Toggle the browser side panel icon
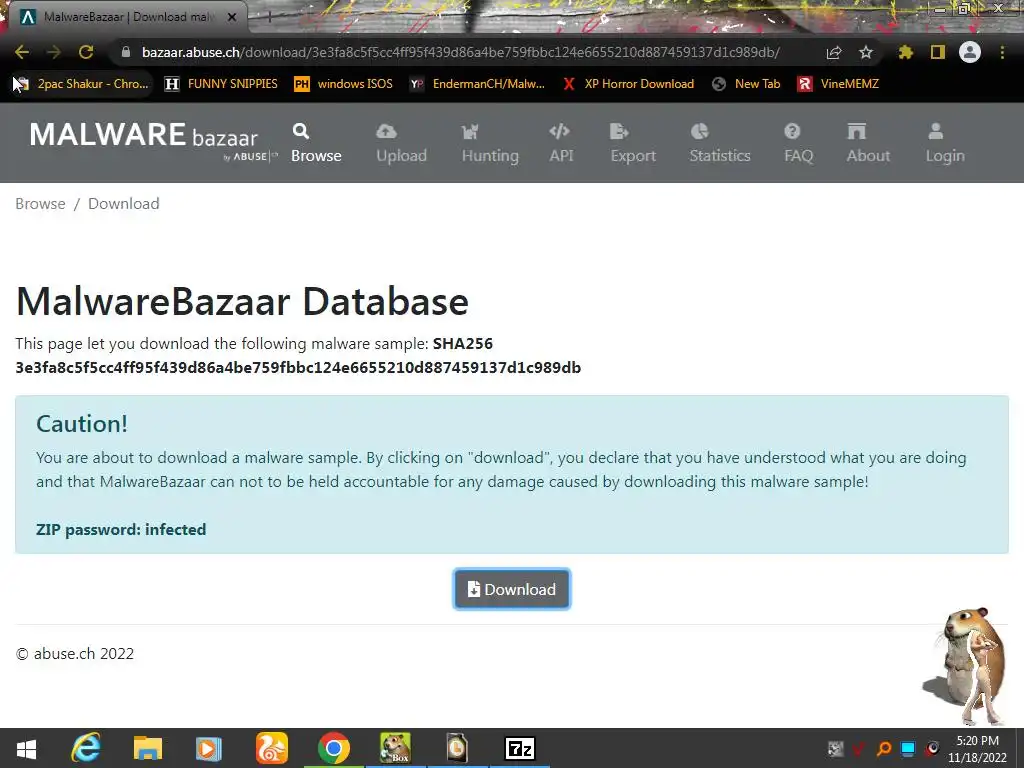Image resolution: width=1024 pixels, height=768 pixels. coord(938,52)
